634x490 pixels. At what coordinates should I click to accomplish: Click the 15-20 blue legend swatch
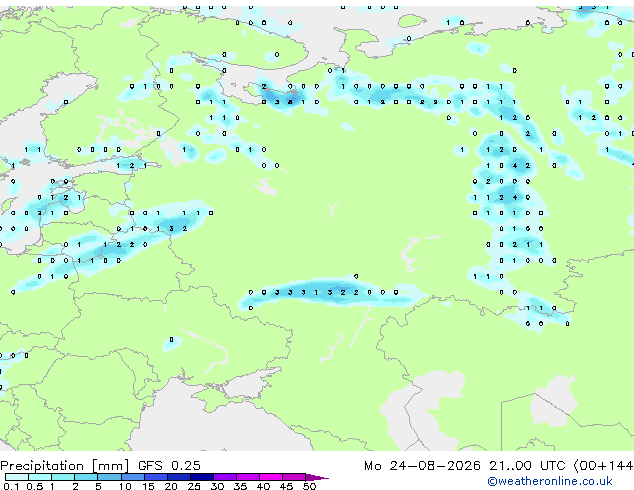(x=156, y=477)
